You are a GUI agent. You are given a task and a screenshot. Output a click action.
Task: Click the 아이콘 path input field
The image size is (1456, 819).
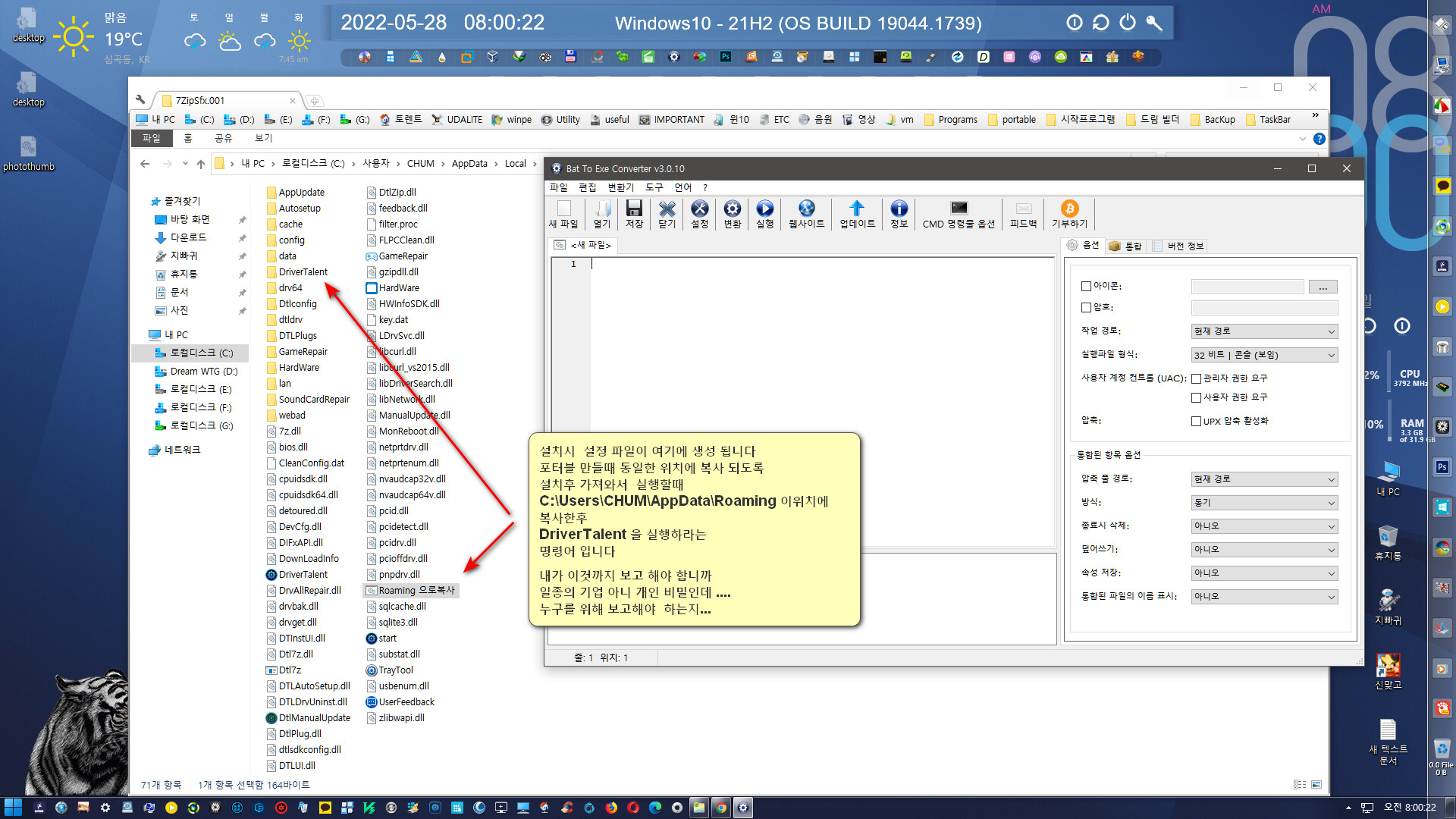pos(1247,287)
